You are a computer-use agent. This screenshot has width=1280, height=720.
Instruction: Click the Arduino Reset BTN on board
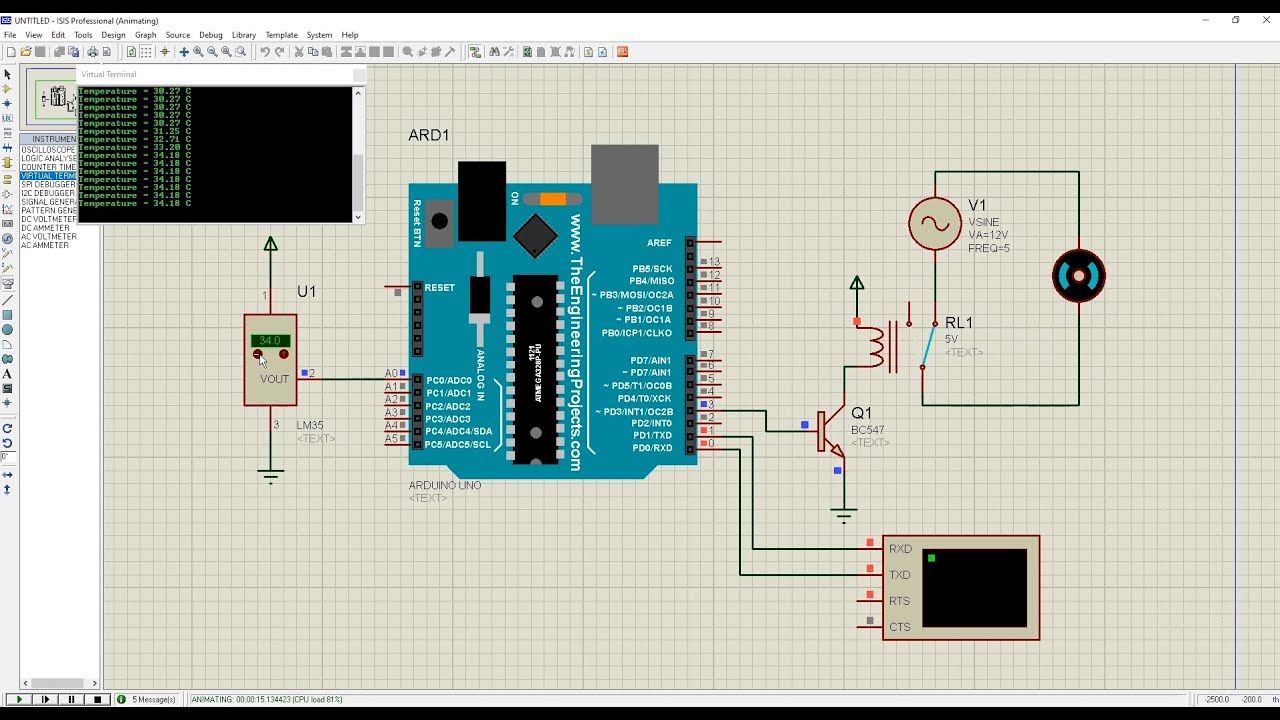(438, 221)
